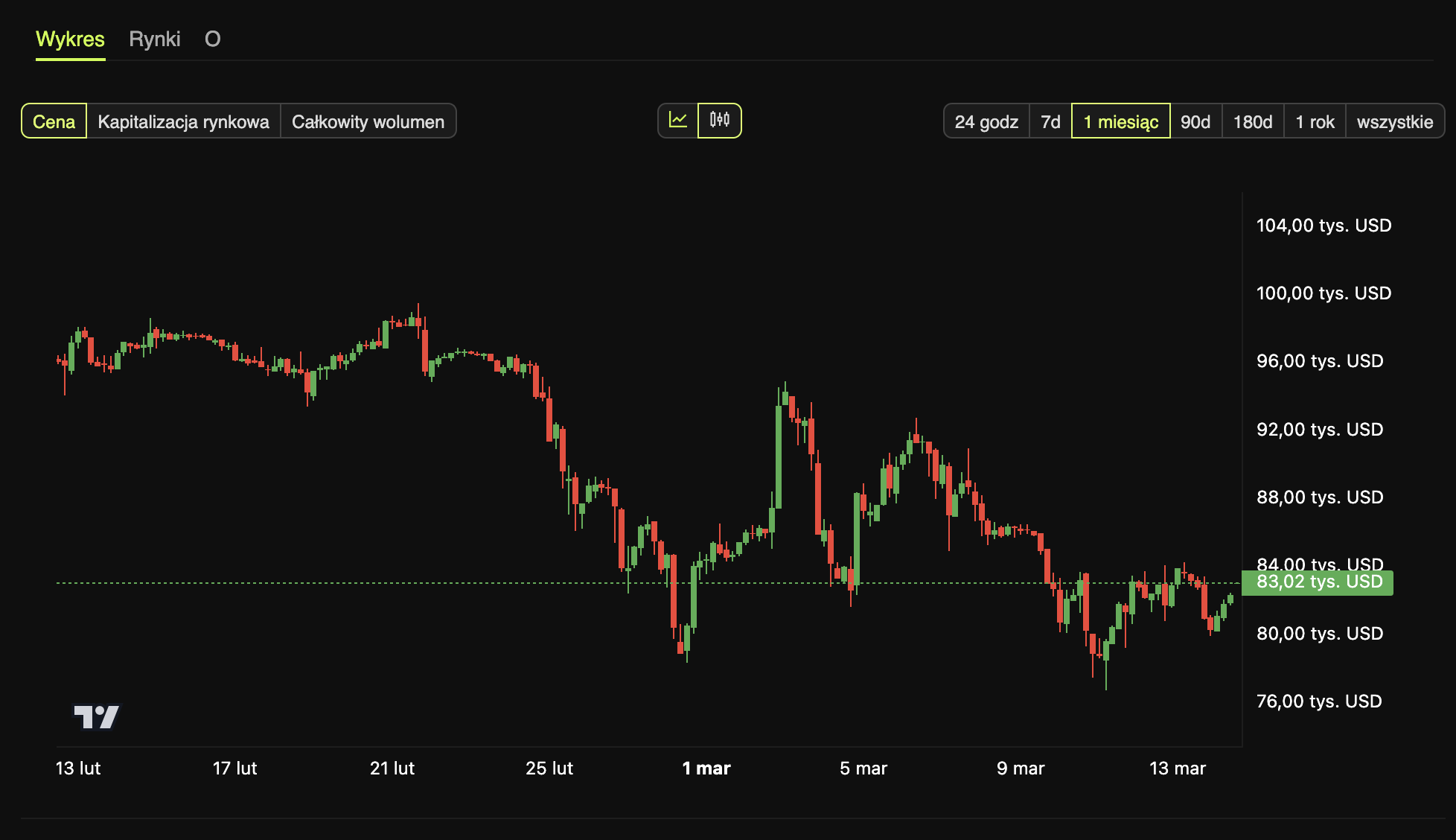Switch to line chart view icon
This screenshot has height=840, width=1456.
(678, 121)
